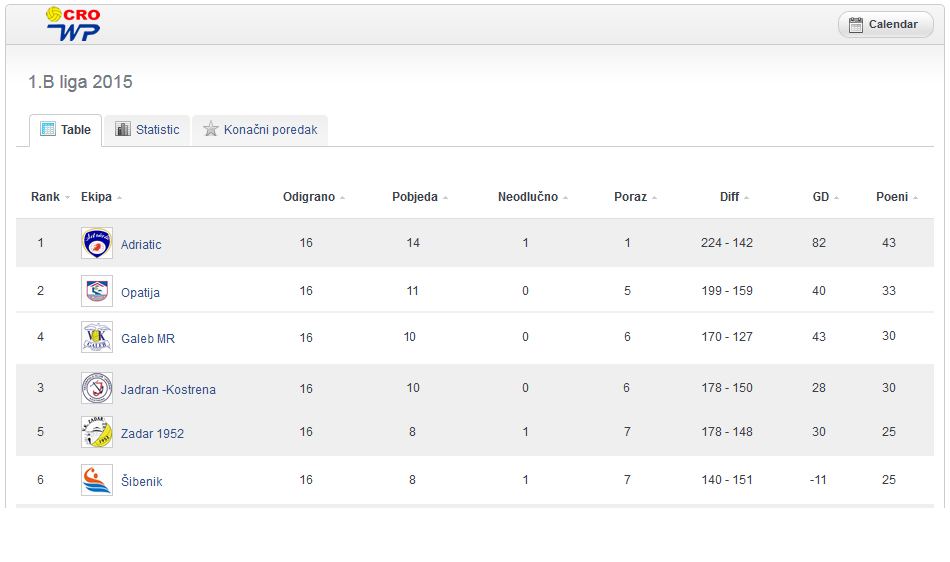
Task: Sort by Poeni column header
Action: click(897, 197)
